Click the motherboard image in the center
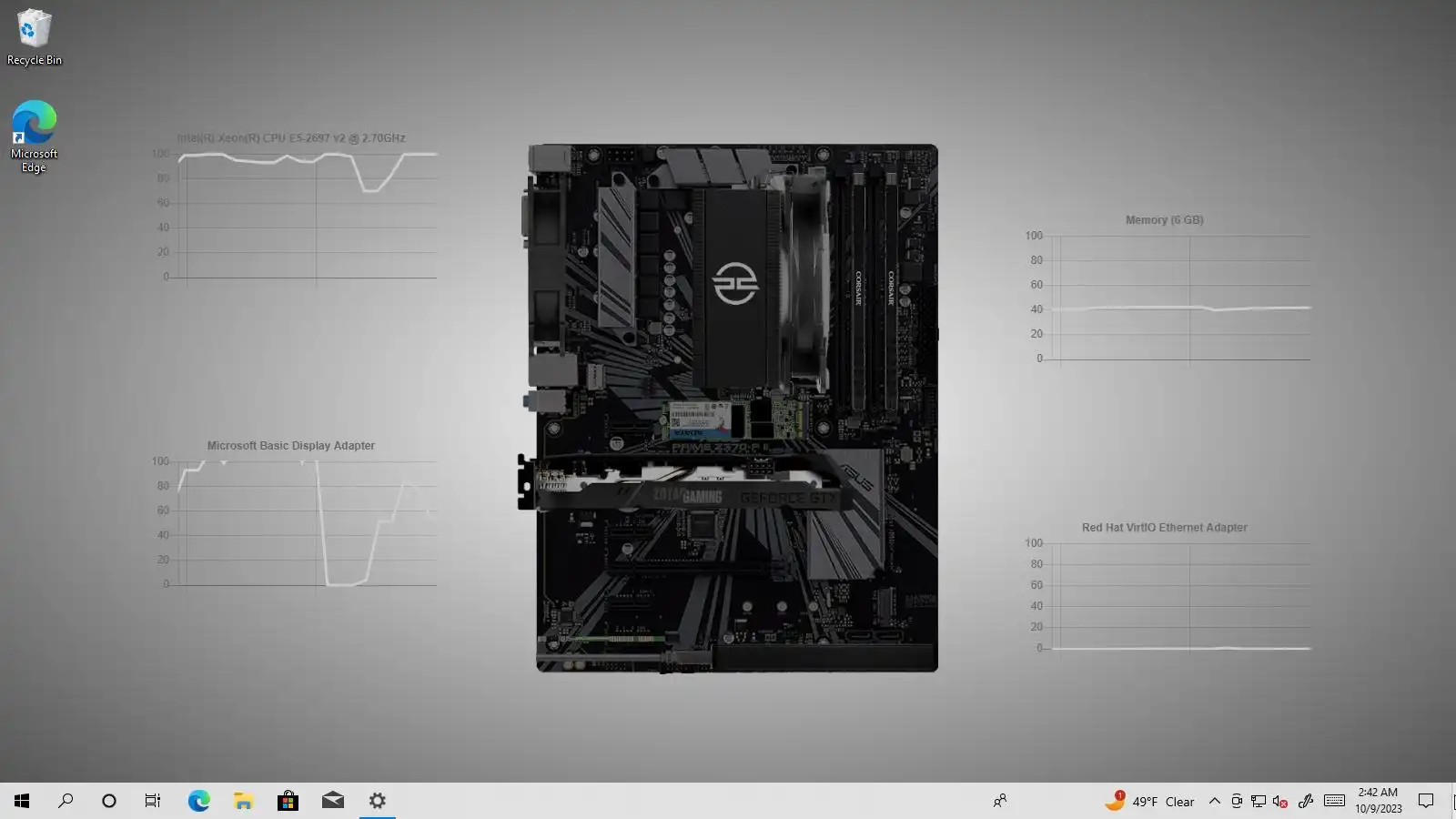Image resolution: width=1456 pixels, height=819 pixels. click(729, 409)
